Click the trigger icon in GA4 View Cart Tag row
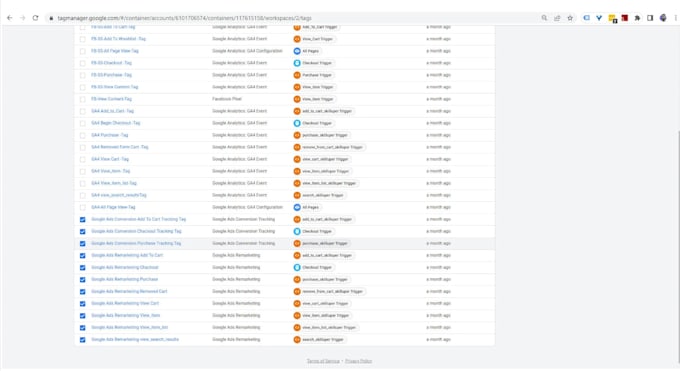 pos(297,159)
